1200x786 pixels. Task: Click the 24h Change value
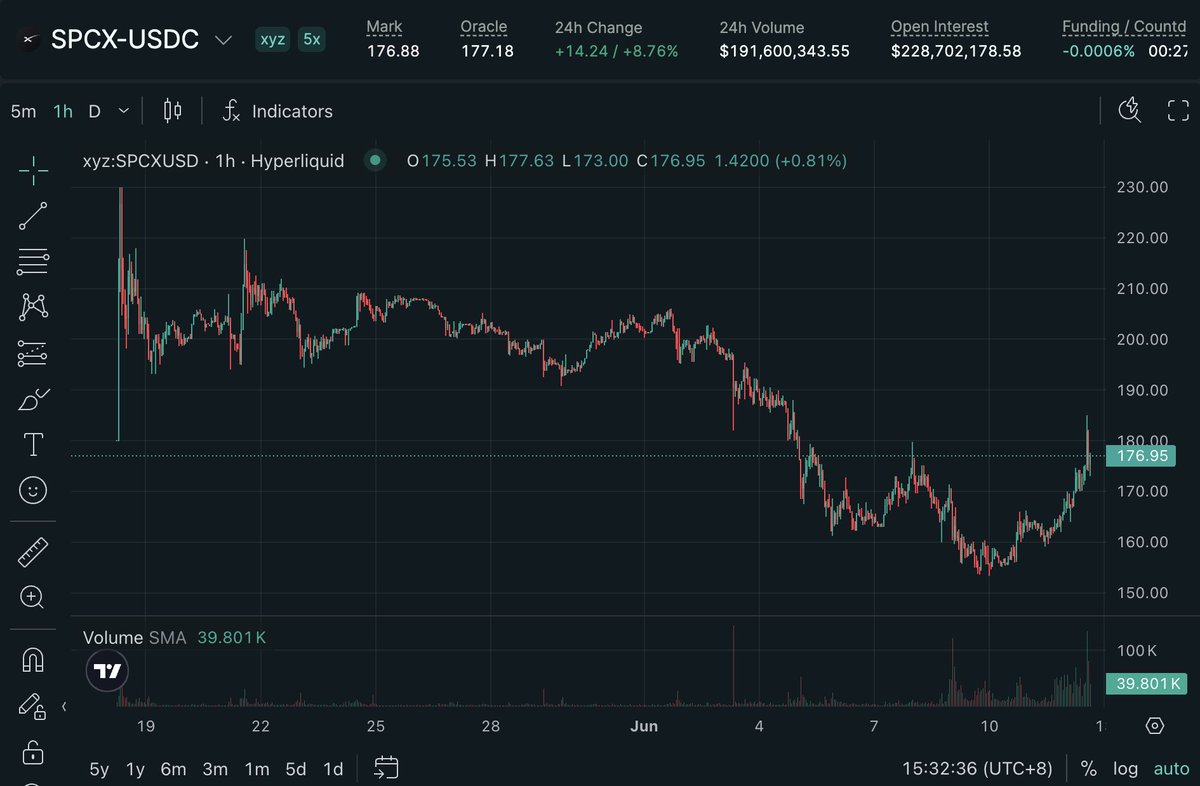point(617,50)
